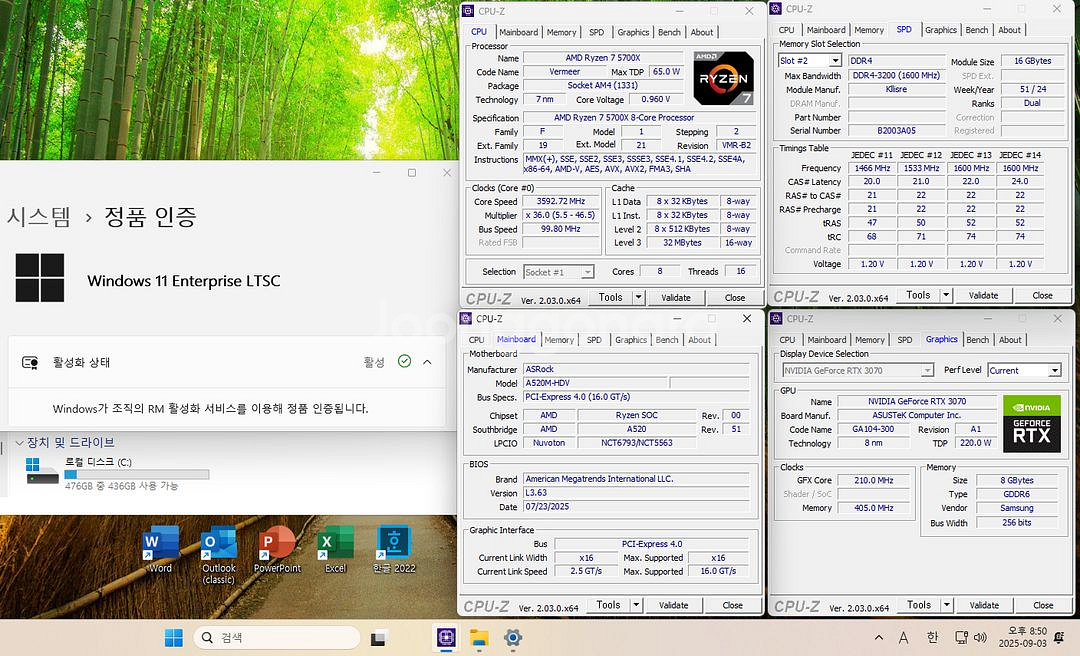
Task: Click BIOS version L3.63 field
Action: [636, 493]
